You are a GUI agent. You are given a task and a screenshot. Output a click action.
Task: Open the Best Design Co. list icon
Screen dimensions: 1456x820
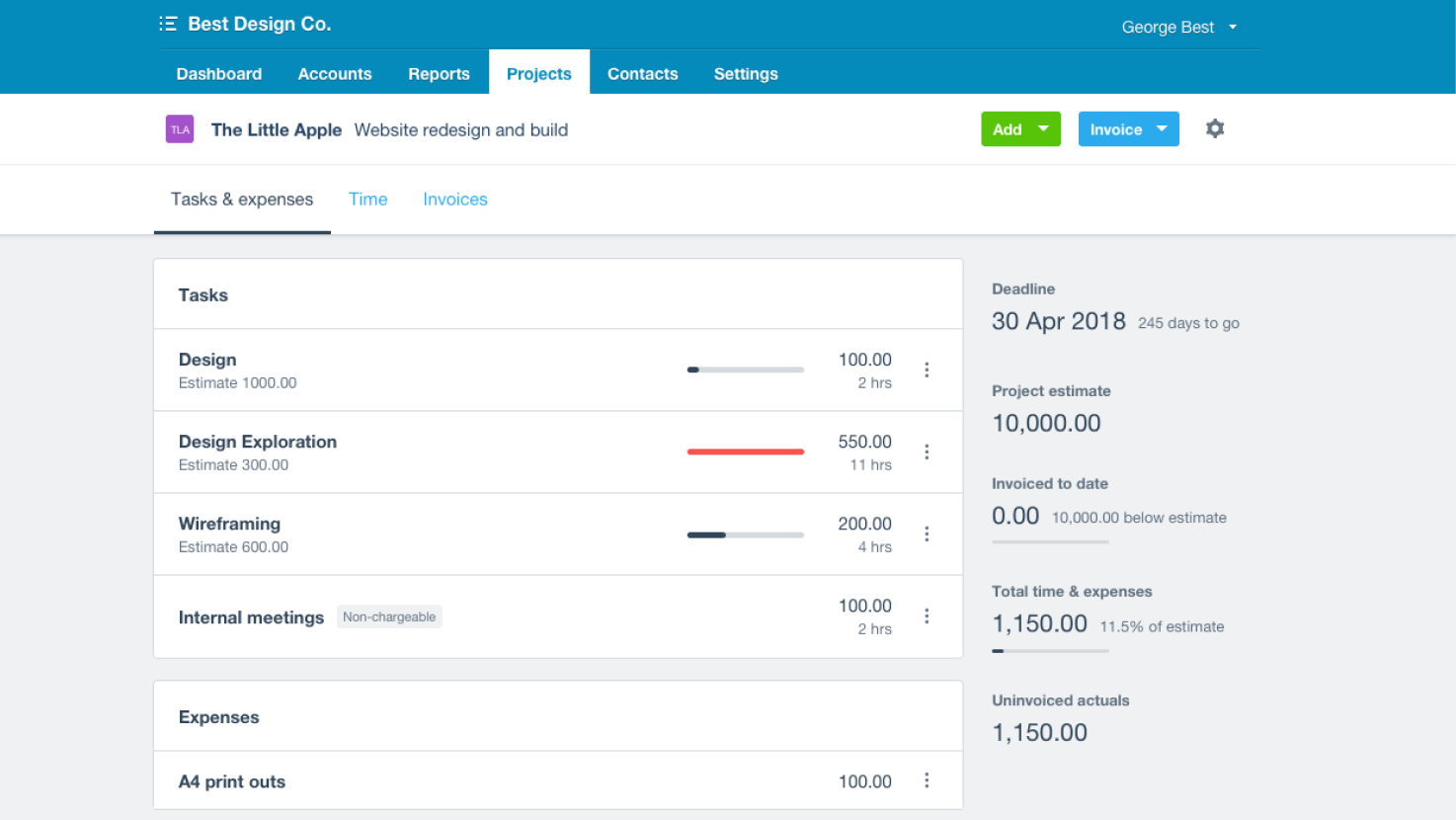point(168,23)
